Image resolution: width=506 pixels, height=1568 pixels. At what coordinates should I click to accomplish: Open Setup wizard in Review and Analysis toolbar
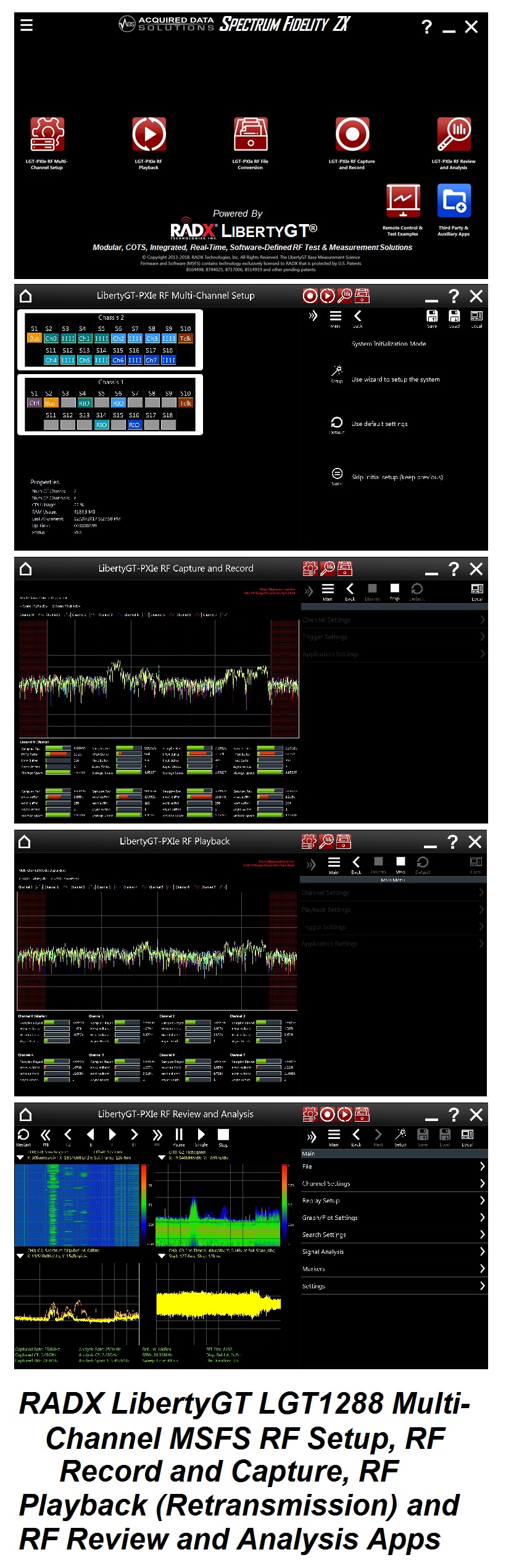(x=400, y=1137)
